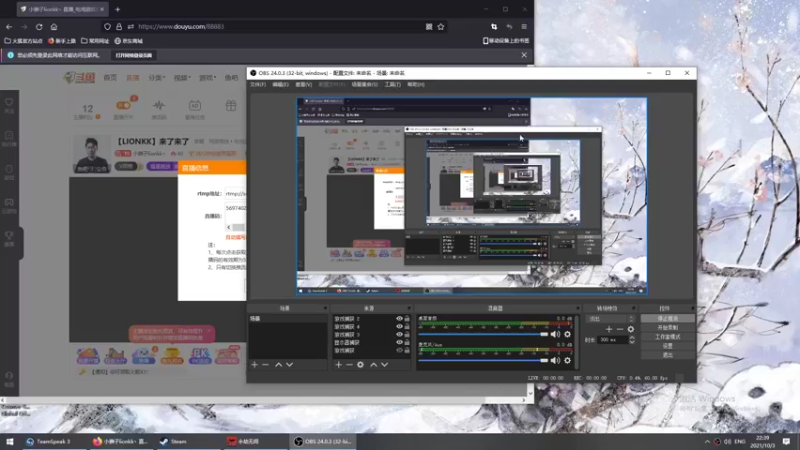Adjust the microphone/Aux volume slider

coord(483,360)
